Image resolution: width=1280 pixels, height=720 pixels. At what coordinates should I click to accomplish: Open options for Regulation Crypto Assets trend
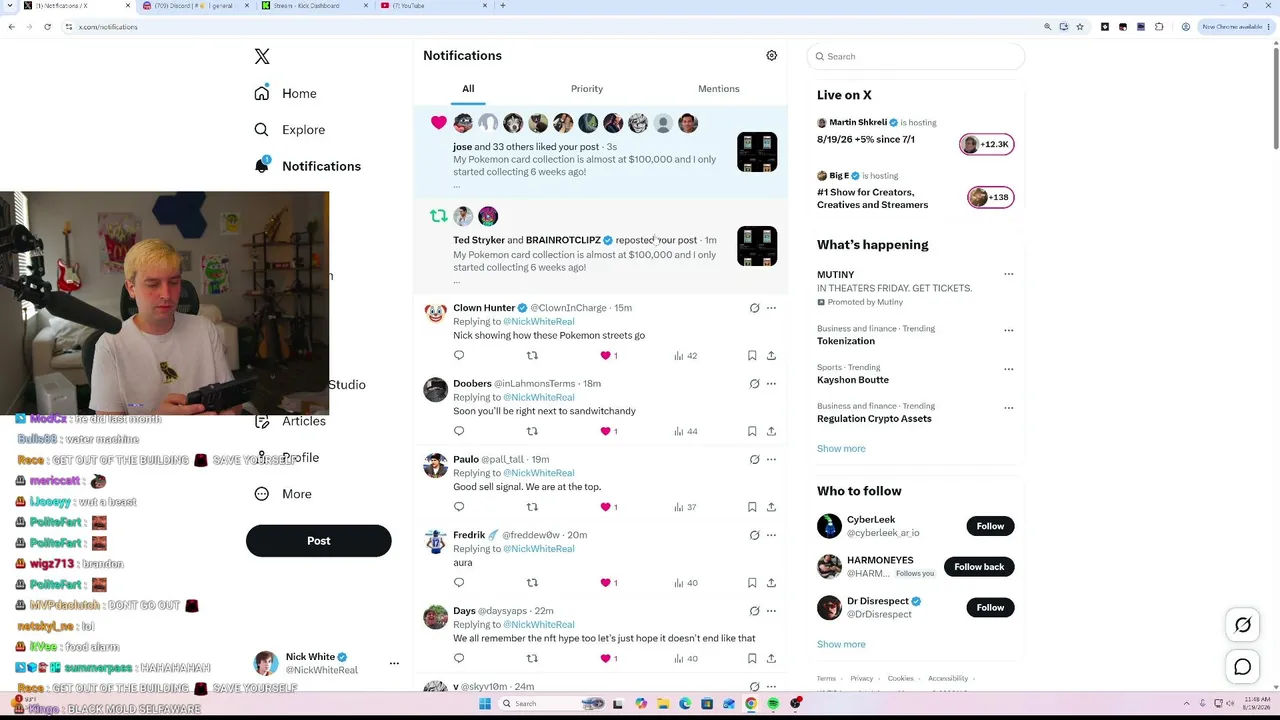(x=1008, y=408)
